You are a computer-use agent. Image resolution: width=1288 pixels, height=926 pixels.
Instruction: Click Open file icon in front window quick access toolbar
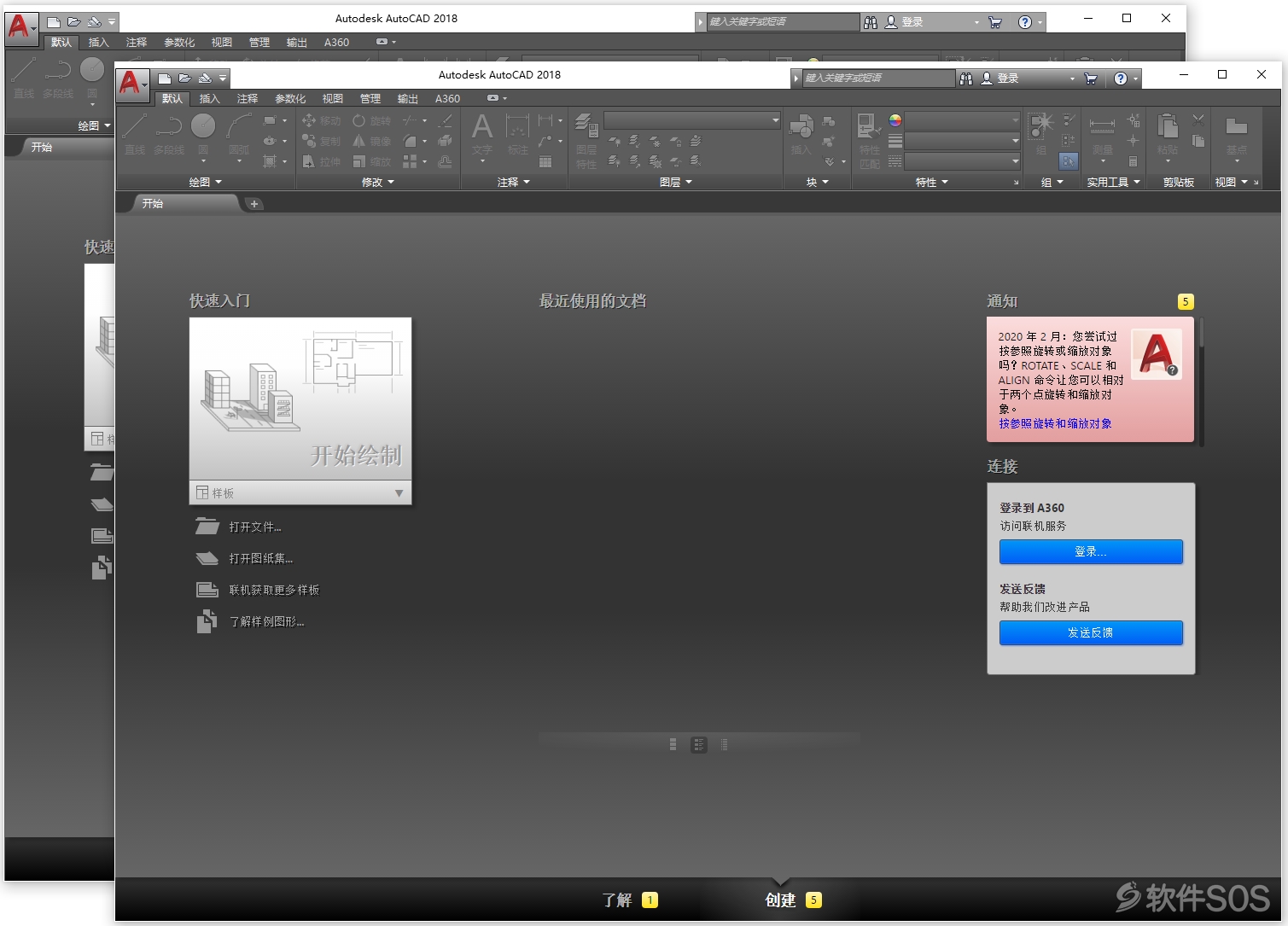(x=184, y=78)
